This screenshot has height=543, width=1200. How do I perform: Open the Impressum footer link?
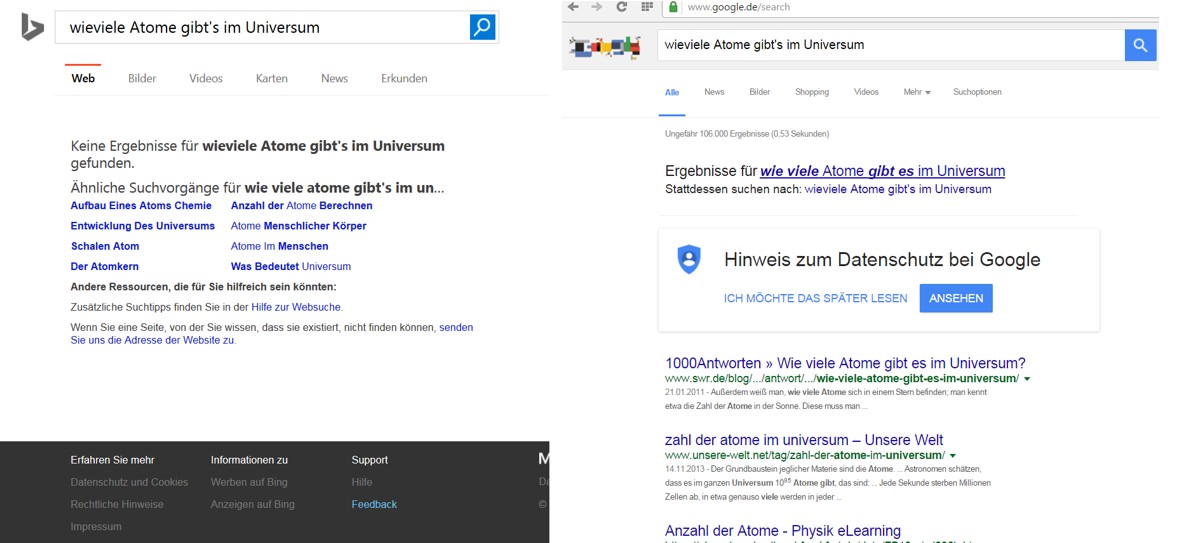(96, 526)
